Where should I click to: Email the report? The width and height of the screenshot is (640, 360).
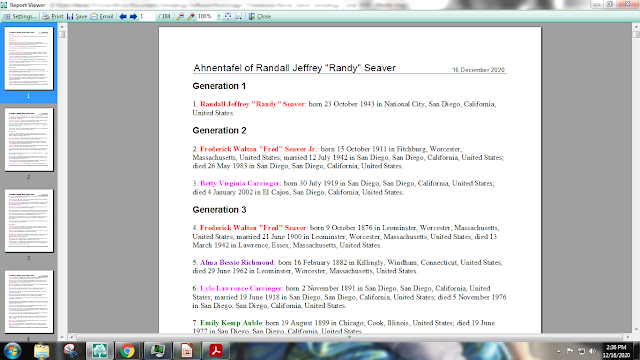pos(102,16)
